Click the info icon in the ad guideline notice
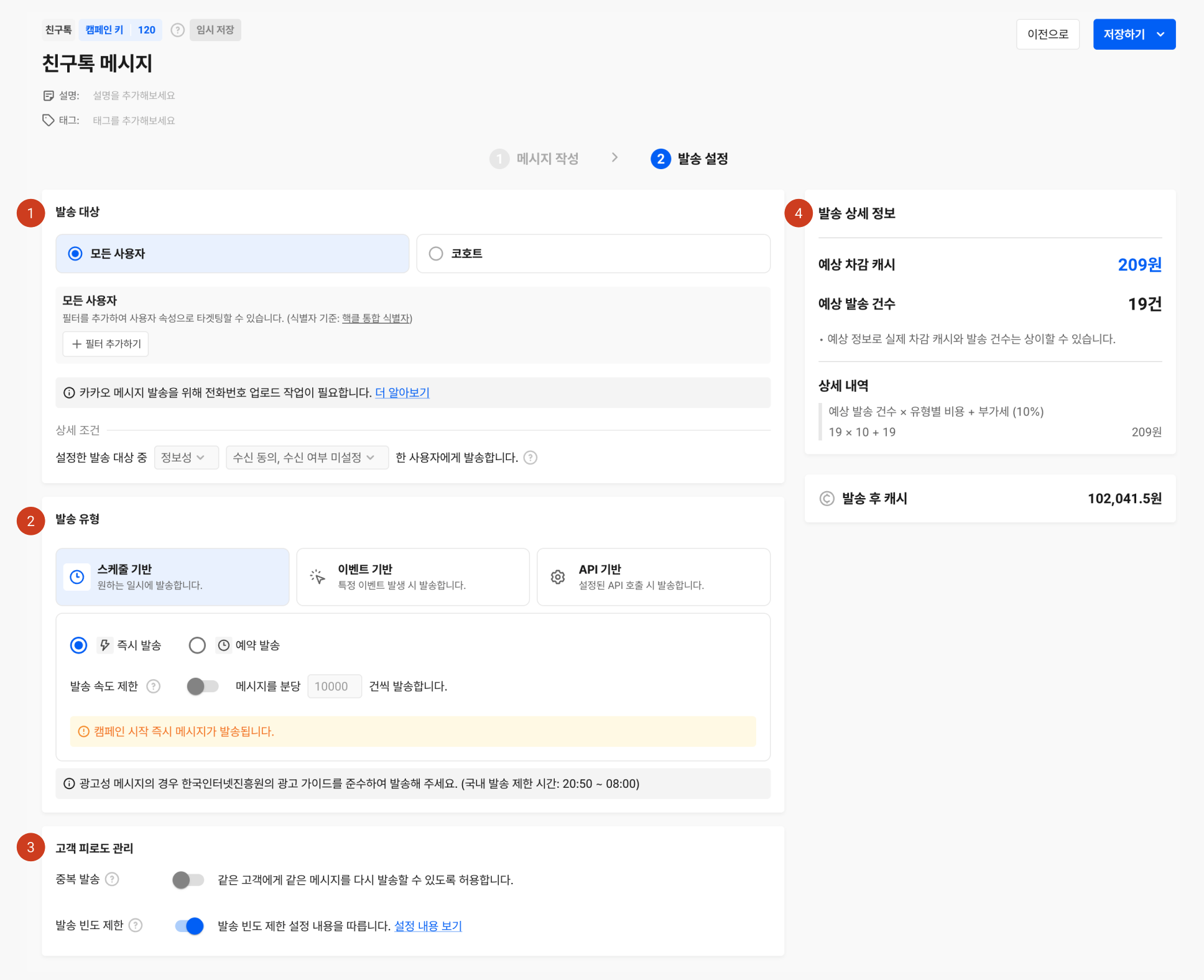Screen dimensions: 1204x980 69,784
